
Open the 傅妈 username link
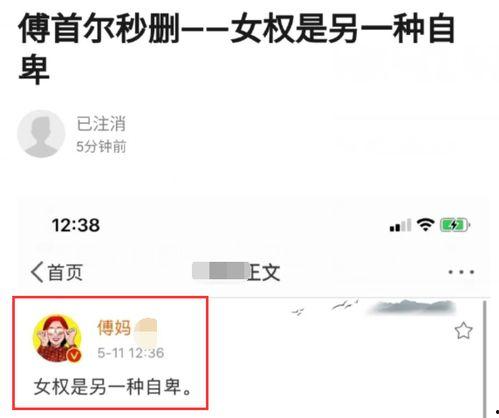(114, 328)
